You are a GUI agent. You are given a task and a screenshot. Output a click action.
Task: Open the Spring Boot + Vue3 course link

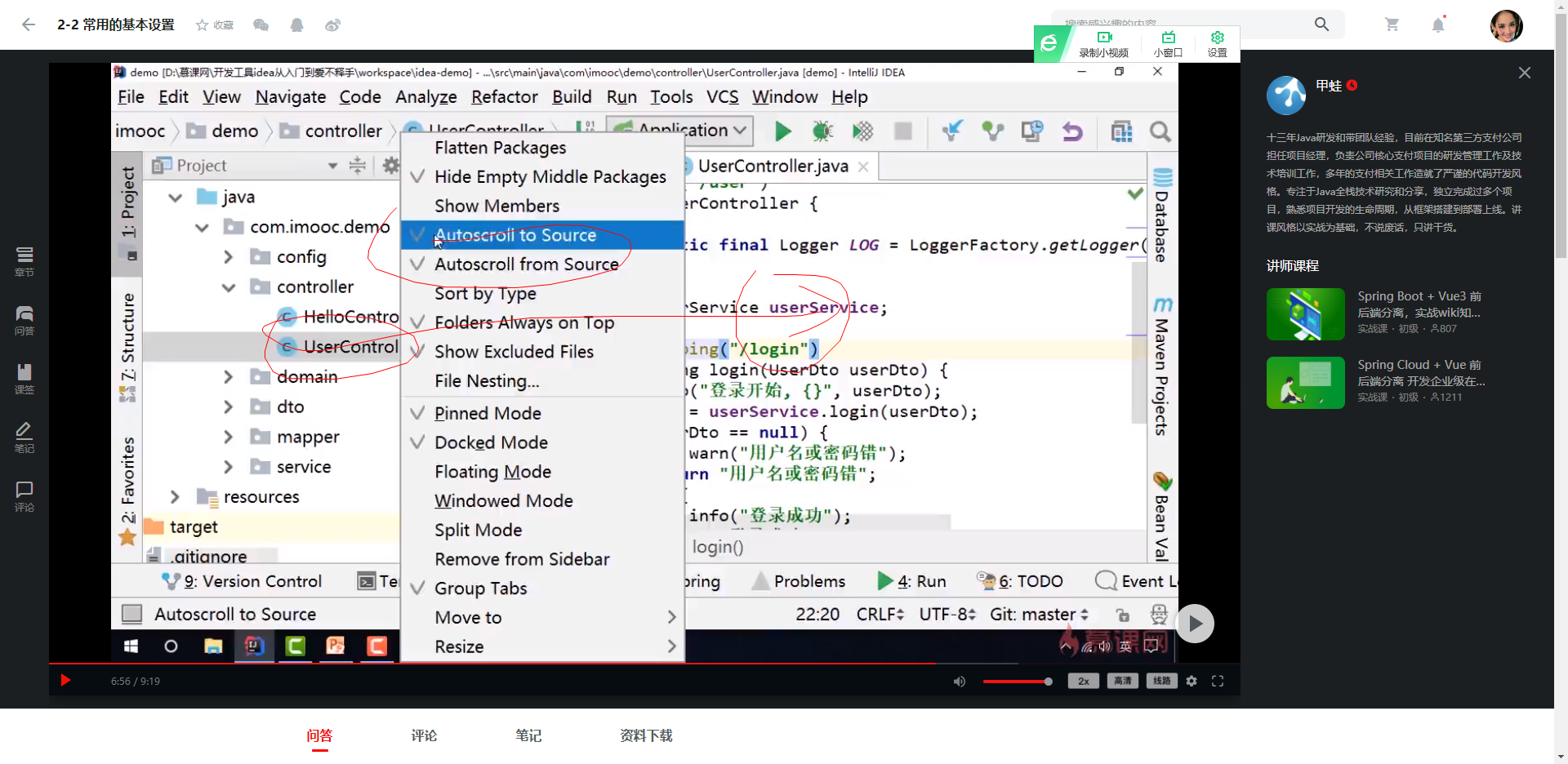pyautogui.click(x=1419, y=304)
